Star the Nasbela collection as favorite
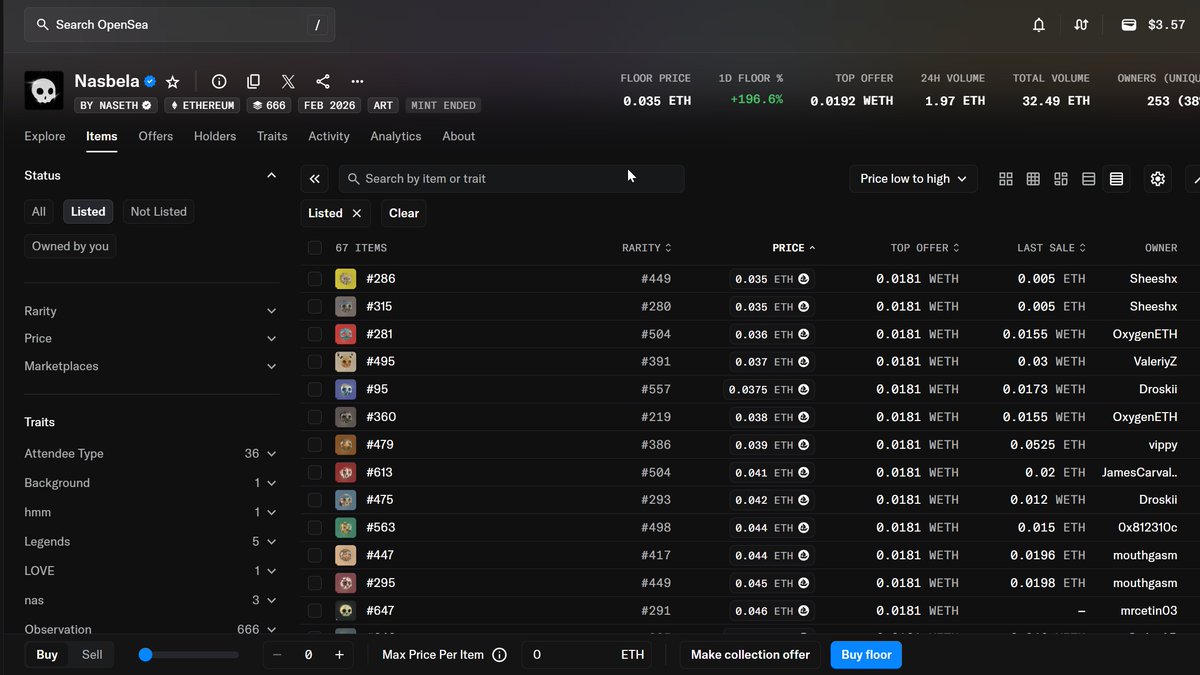 [172, 82]
